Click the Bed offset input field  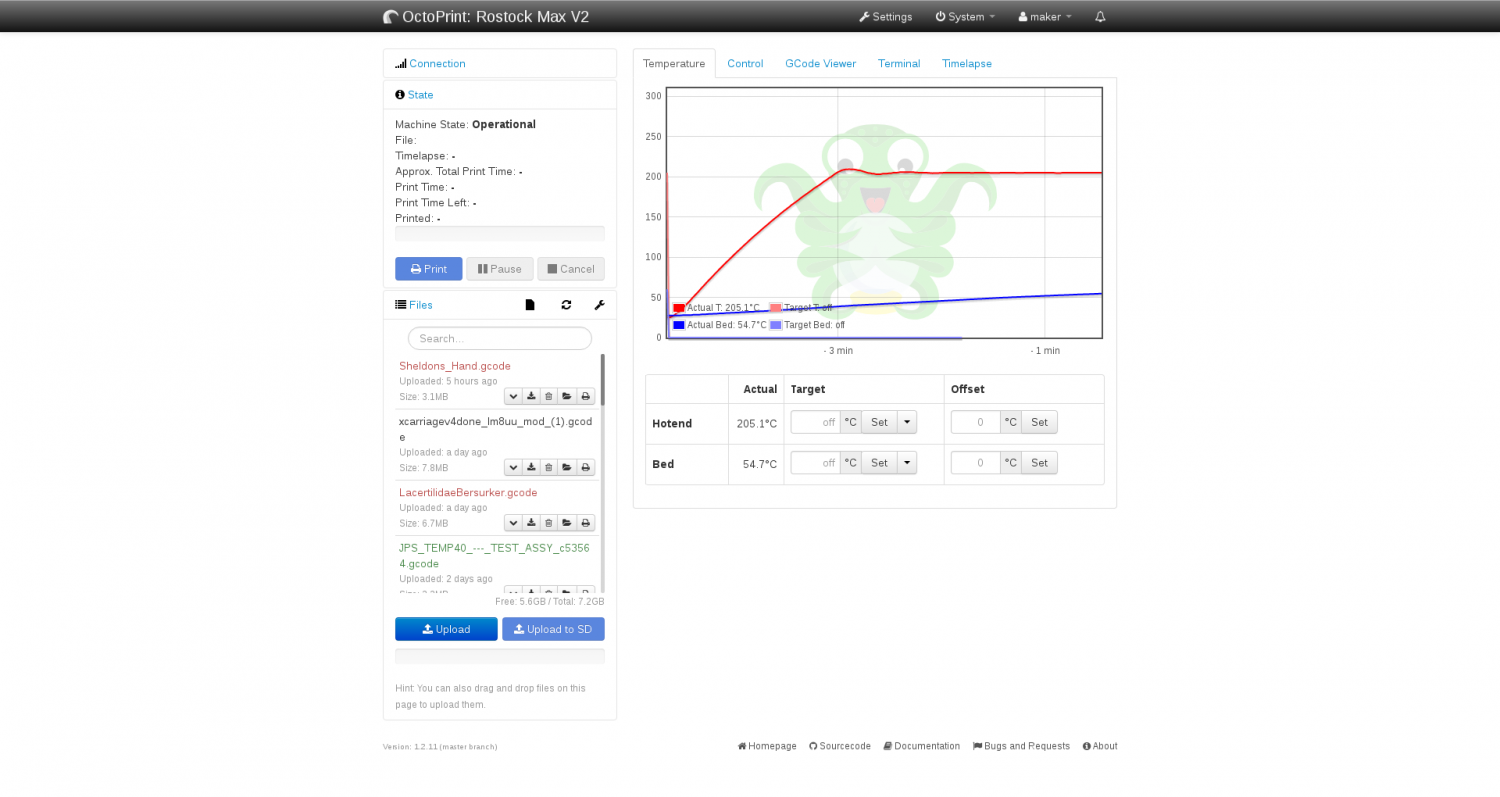[x=976, y=463]
